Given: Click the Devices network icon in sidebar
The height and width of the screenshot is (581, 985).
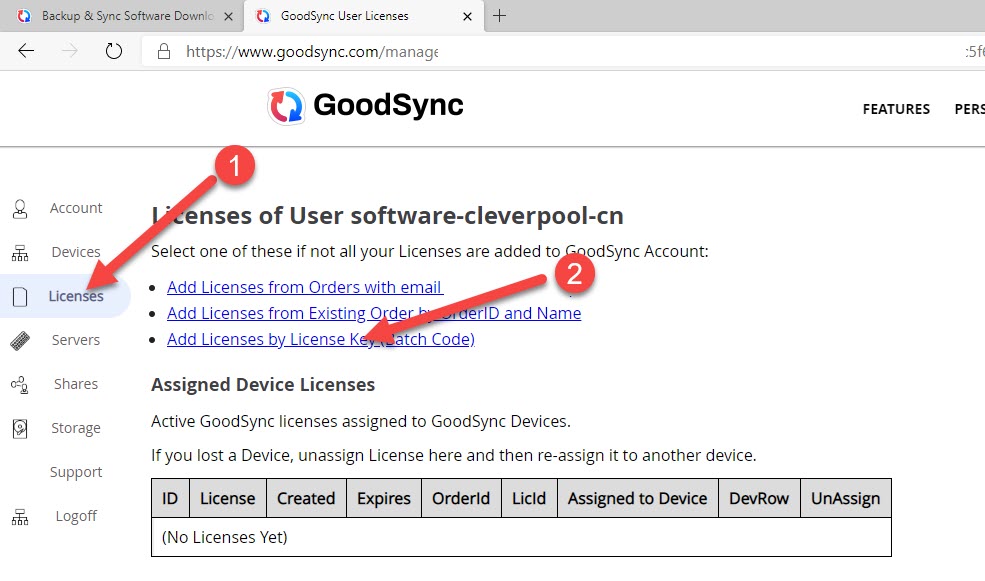Looking at the screenshot, I should pyautogui.click(x=20, y=252).
